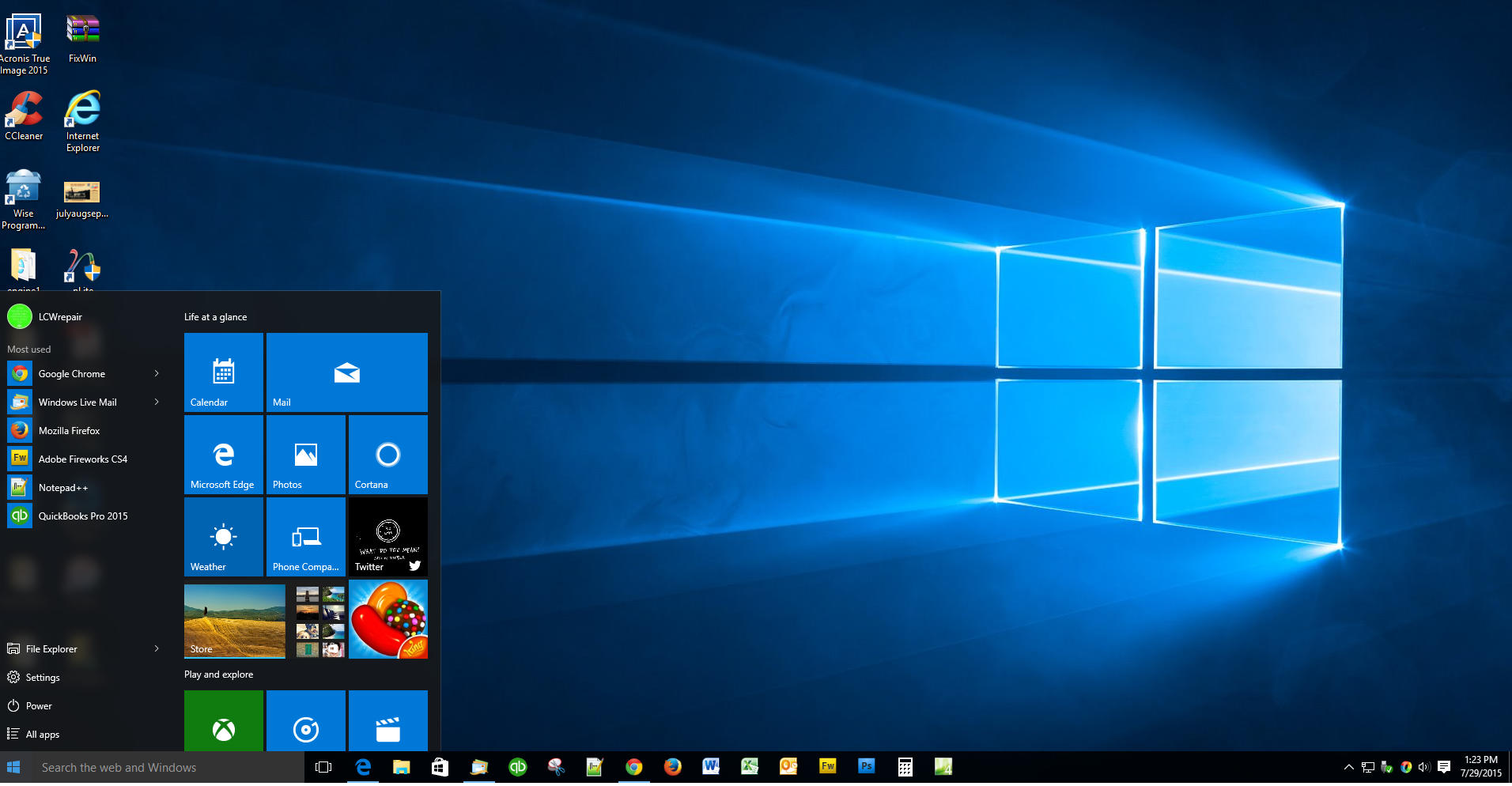The width and height of the screenshot is (1512, 786).
Task: Select the julyaugsep desktop file
Action: click(82, 200)
